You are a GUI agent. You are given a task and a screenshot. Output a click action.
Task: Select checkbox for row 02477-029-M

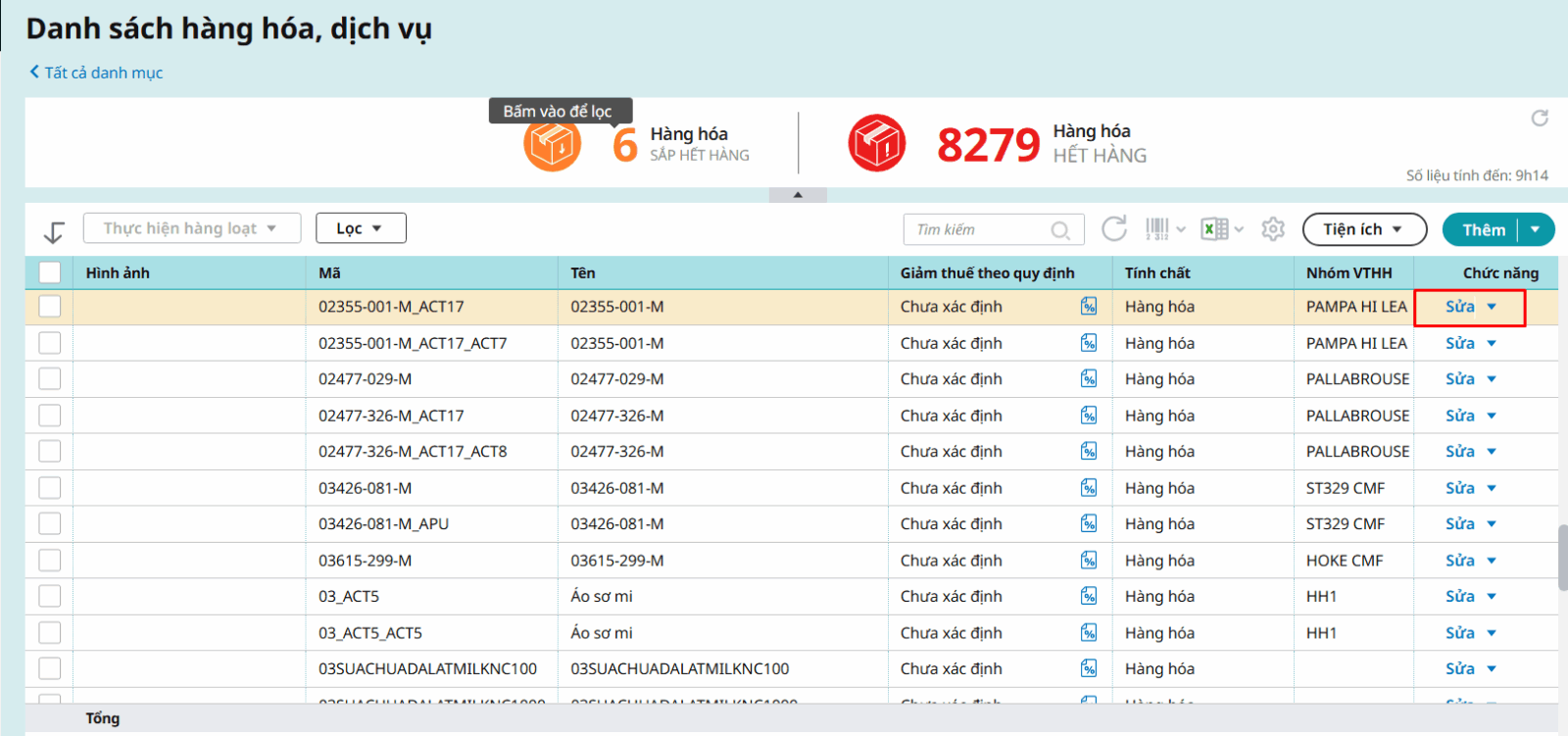click(50, 379)
